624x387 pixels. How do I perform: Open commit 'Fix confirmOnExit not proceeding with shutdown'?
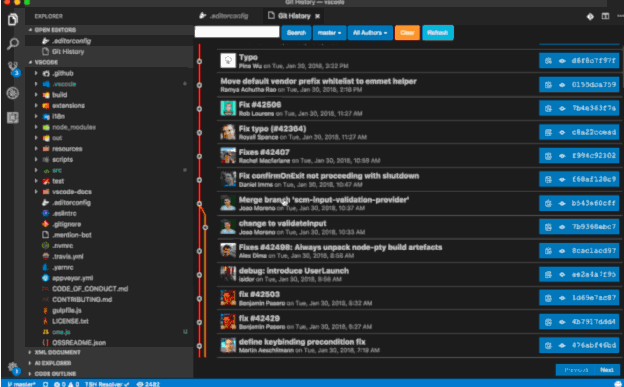[329, 176]
